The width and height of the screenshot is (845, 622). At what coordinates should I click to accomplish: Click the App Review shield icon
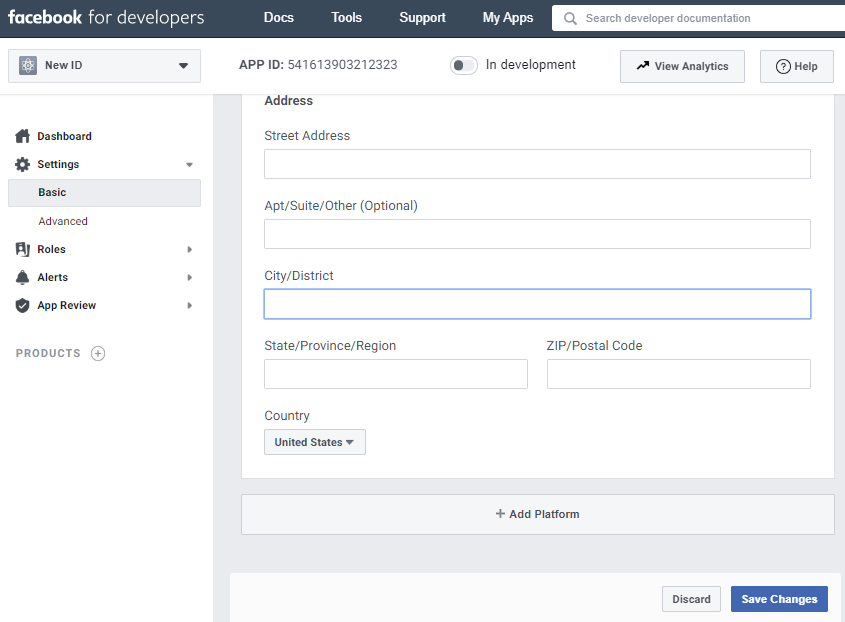click(22, 305)
